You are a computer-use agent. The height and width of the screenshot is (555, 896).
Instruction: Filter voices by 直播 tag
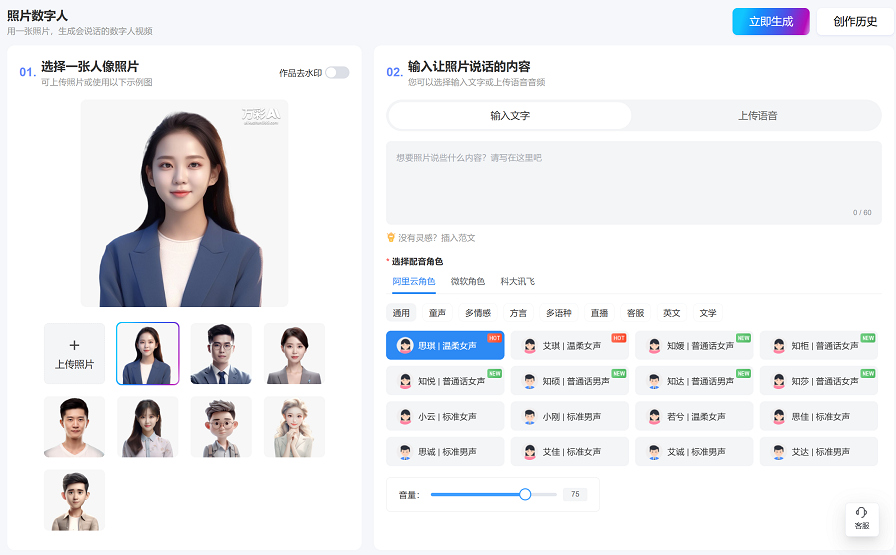click(x=599, y=313)
